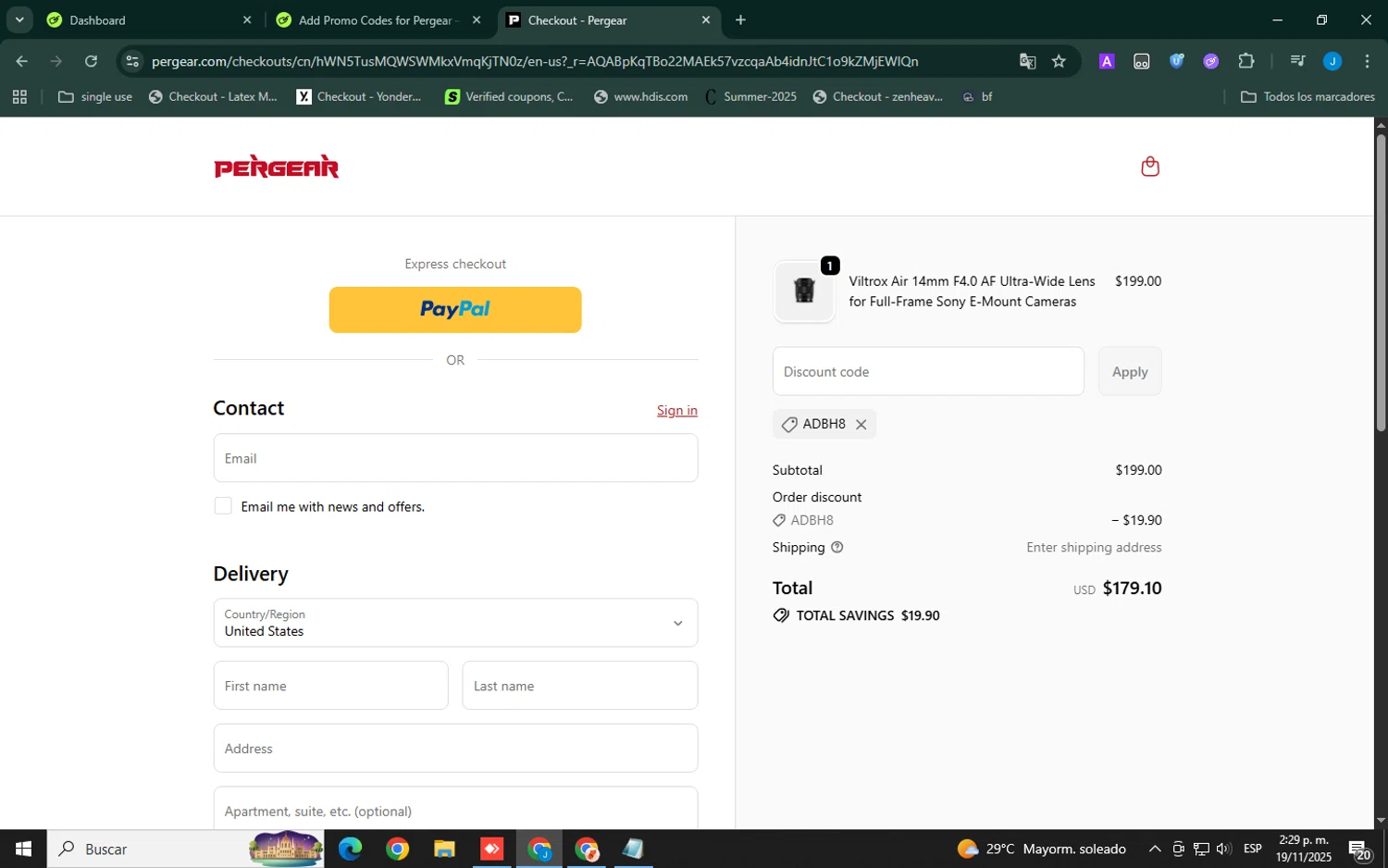Open Microsoft Edge from taskbar
The width and height of the screenshot is (1388, 868).
tap(350, 849)
